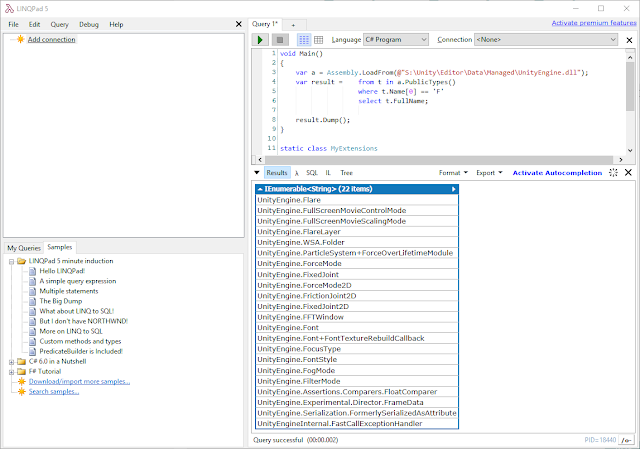Viewport: 640px width, 449px height.
Task: Select the SQL tab
Action: [x=312, y=173]
